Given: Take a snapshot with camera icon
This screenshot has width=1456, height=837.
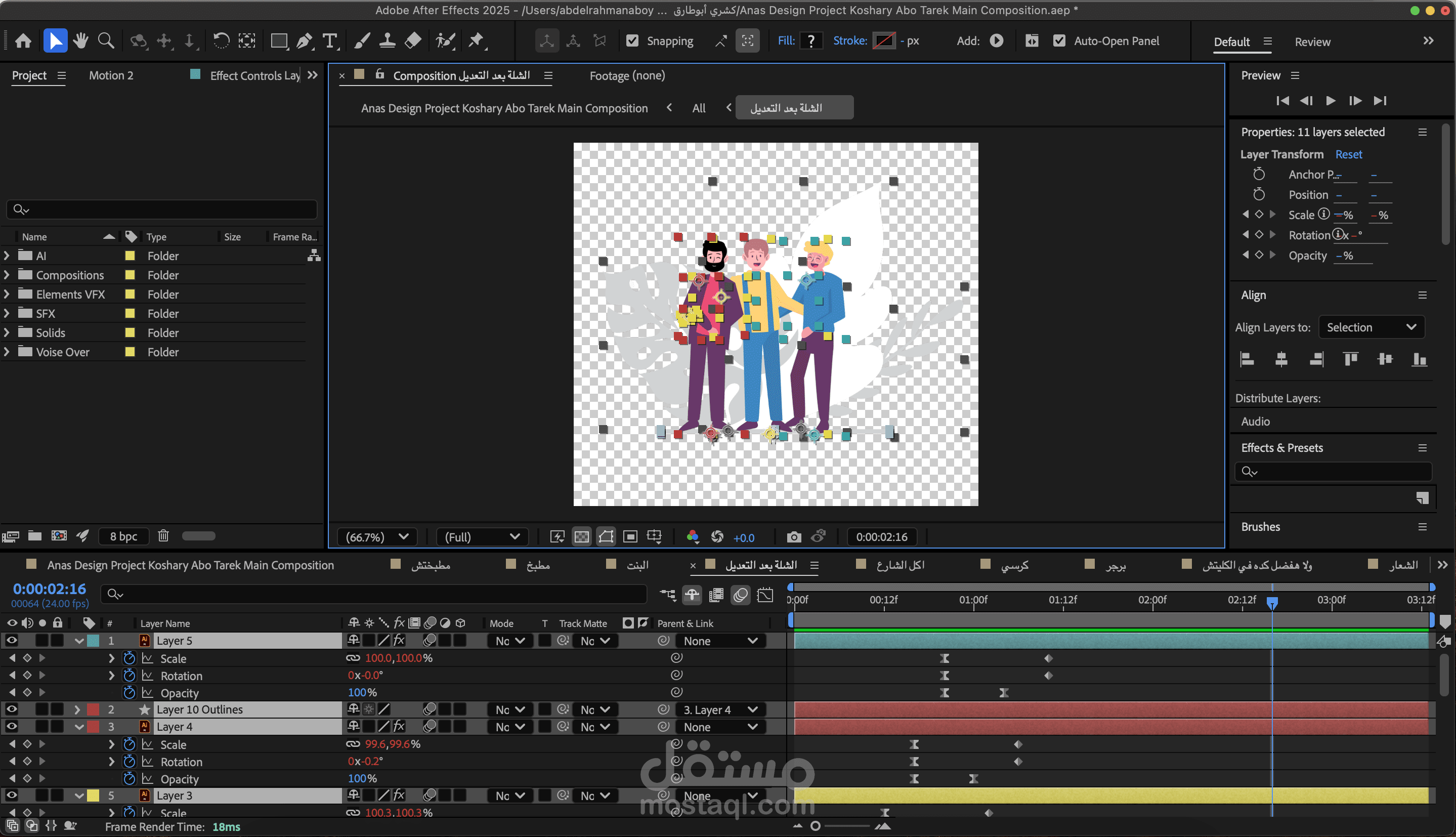Looking at the screenshot, I should tap(793, 537).
